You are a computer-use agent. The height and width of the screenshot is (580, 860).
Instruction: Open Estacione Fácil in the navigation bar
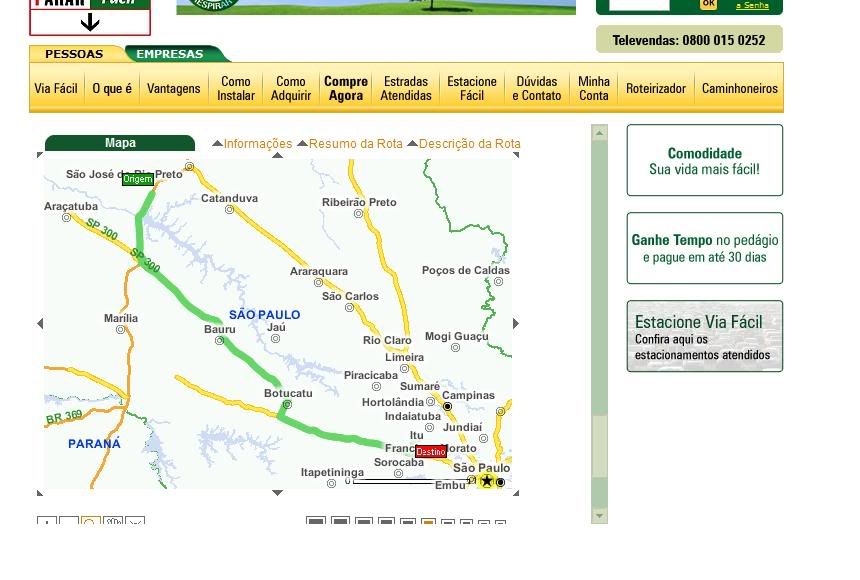pos(472,88)
